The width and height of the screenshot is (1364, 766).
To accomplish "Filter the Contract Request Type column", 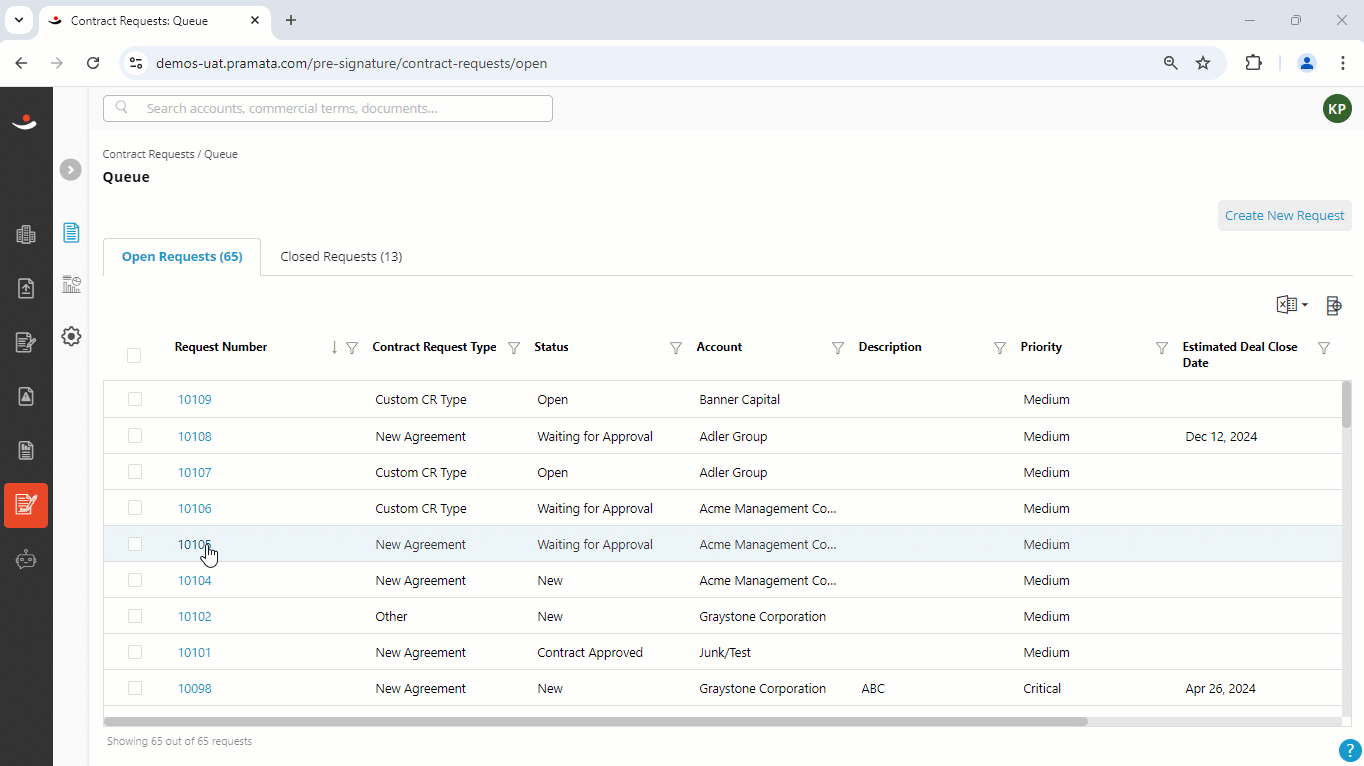I will (x=514, y=348).
